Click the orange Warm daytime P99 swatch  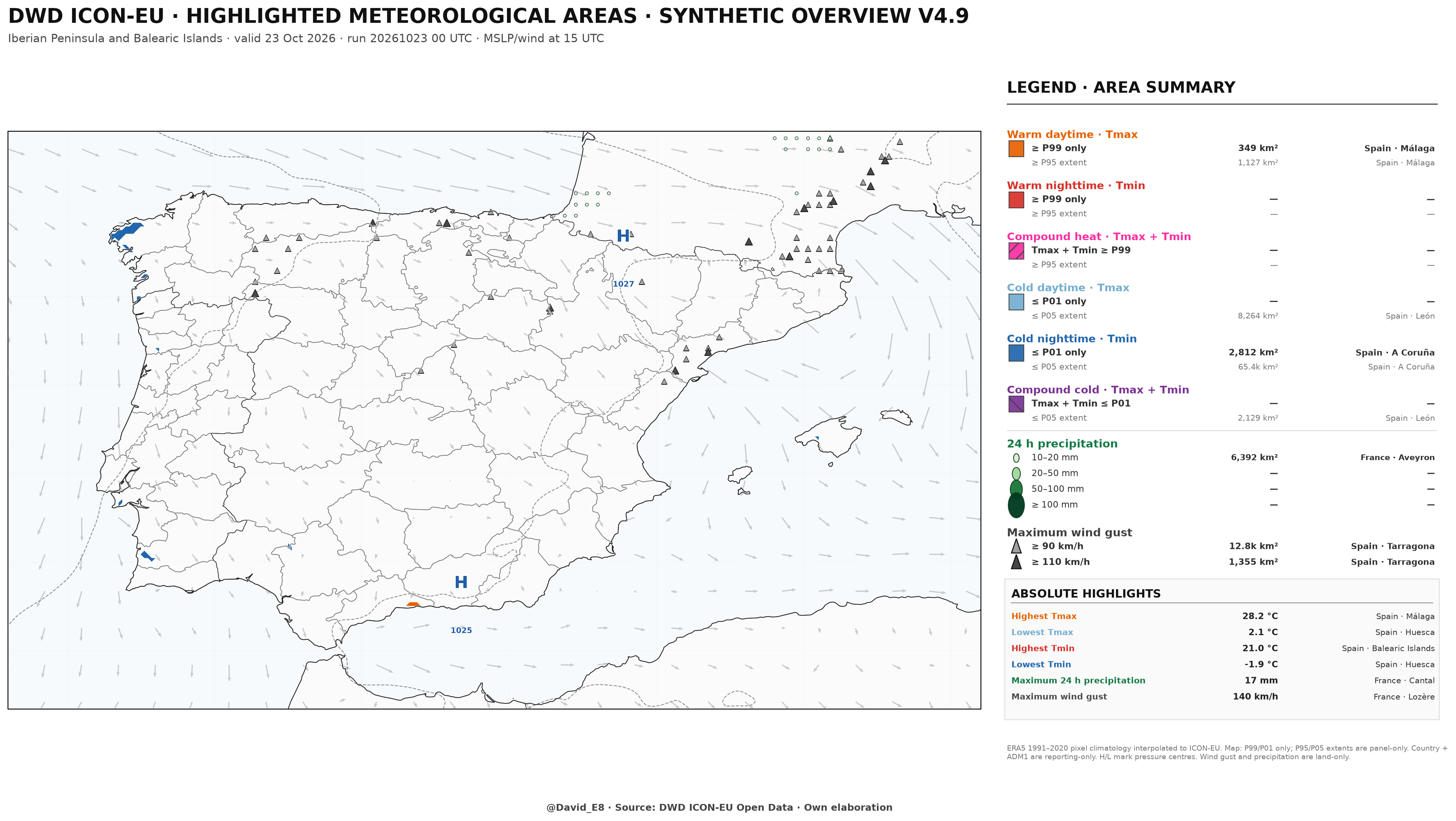(x=1016, y=149)
